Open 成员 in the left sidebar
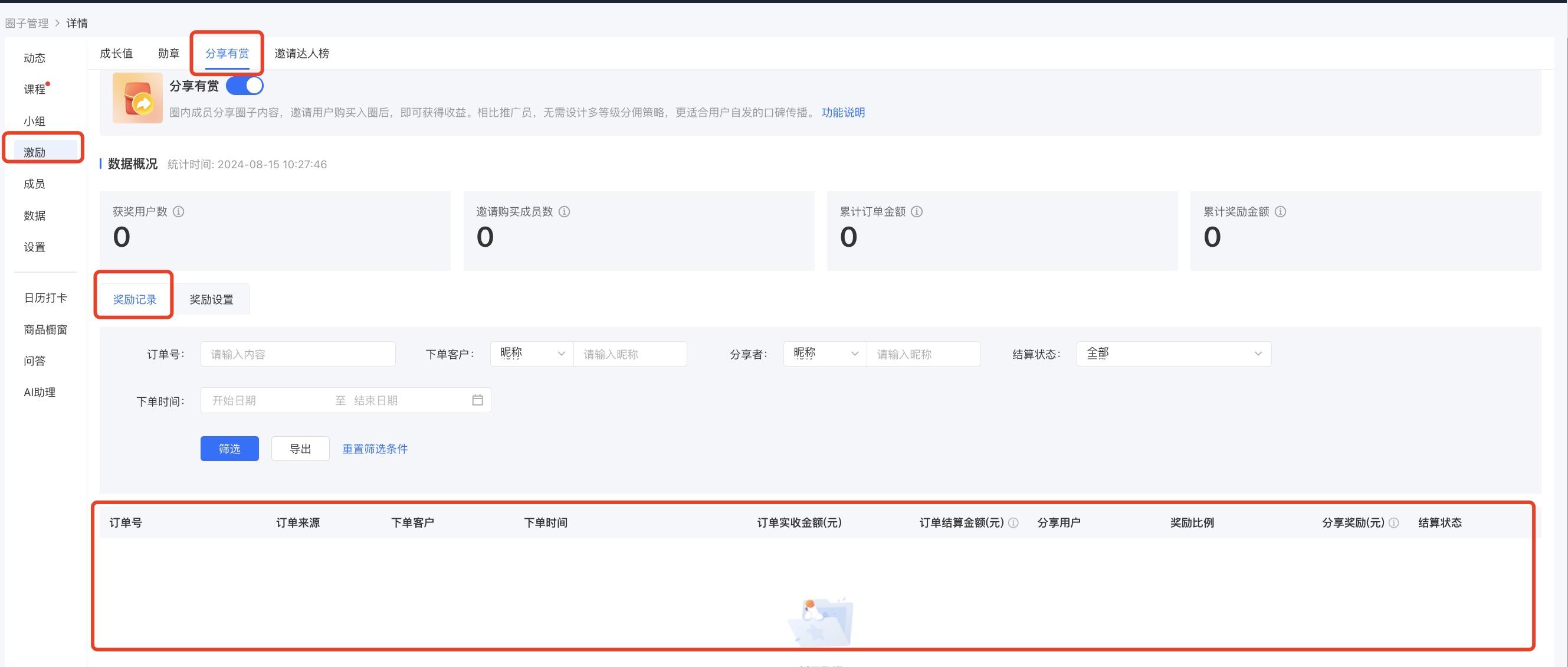This screenshot has width=1568, height=667. (35, 184)
